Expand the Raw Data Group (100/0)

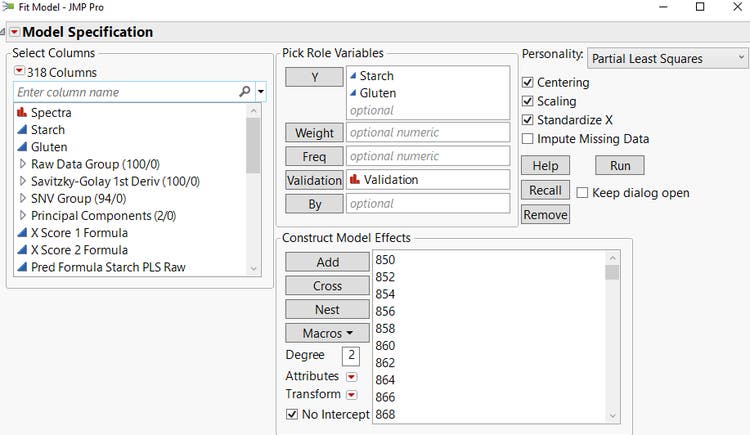coord(24,164)
